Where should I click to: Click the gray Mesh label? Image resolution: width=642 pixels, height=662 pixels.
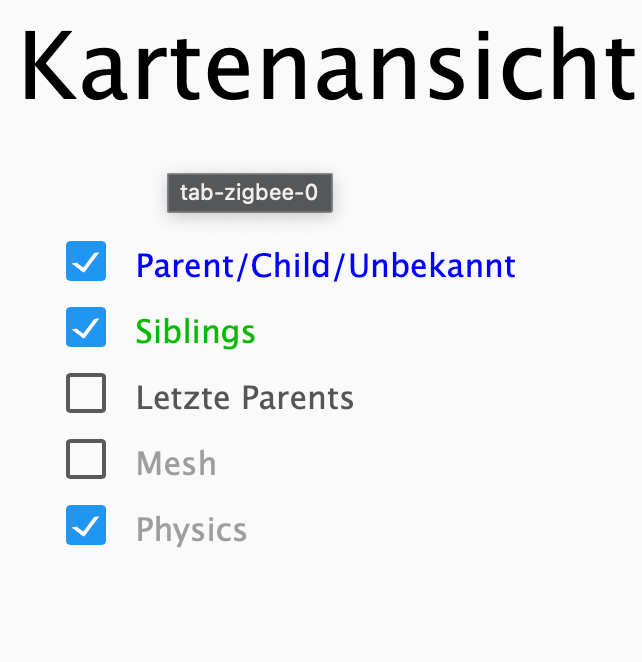[176, 464]
